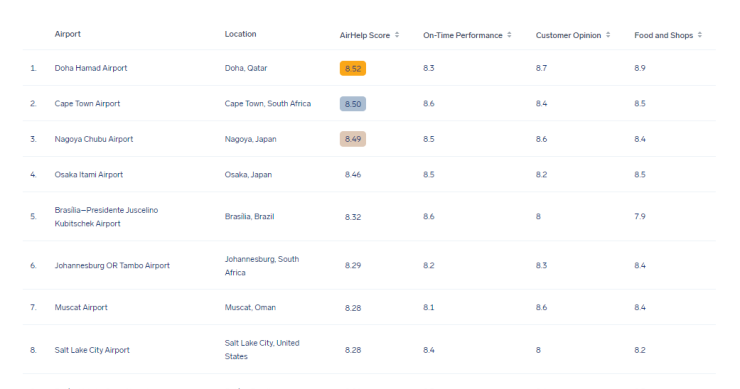The height and width of the screenshot is (389, 740).
Task: Sort using Food and Shops arrows
Action: [x=700, y=35]
